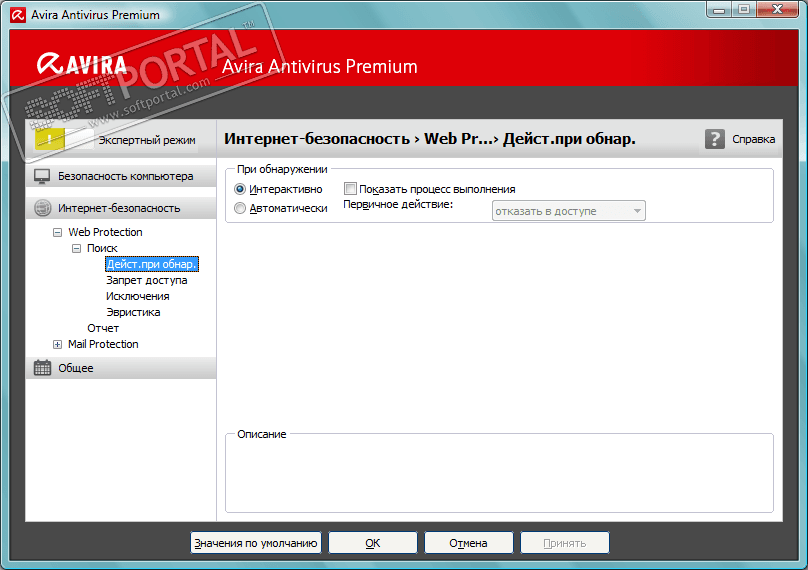The image size is (808, 570).
Task: Click the Описание description box
Action: tap(499, 473)
